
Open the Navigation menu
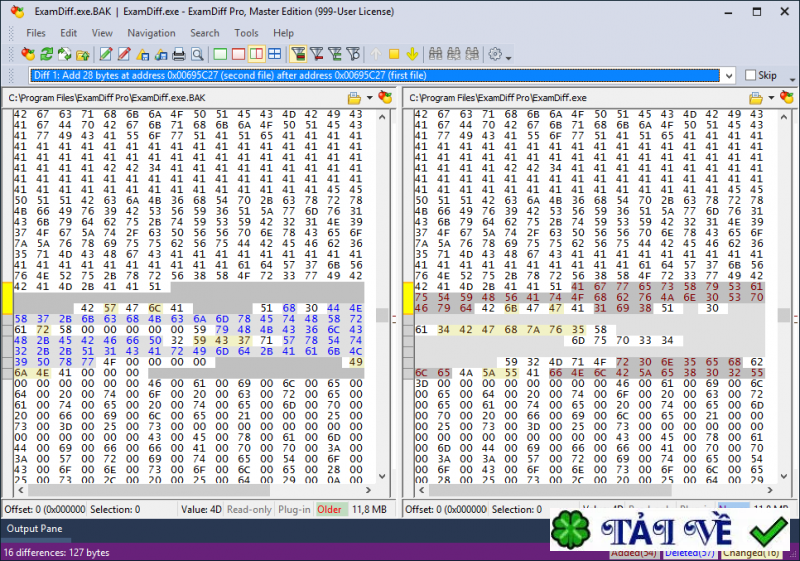click(151, 33)
